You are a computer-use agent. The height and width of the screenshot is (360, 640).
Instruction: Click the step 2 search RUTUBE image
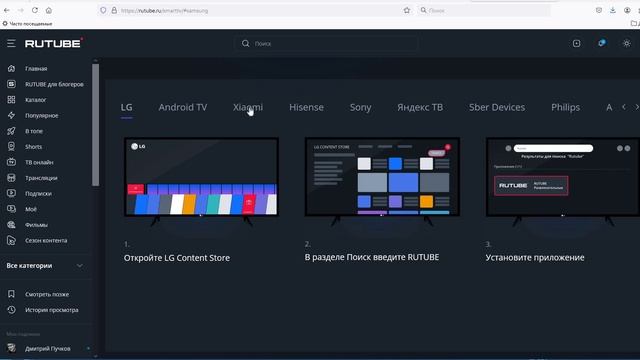pos(382,181)
